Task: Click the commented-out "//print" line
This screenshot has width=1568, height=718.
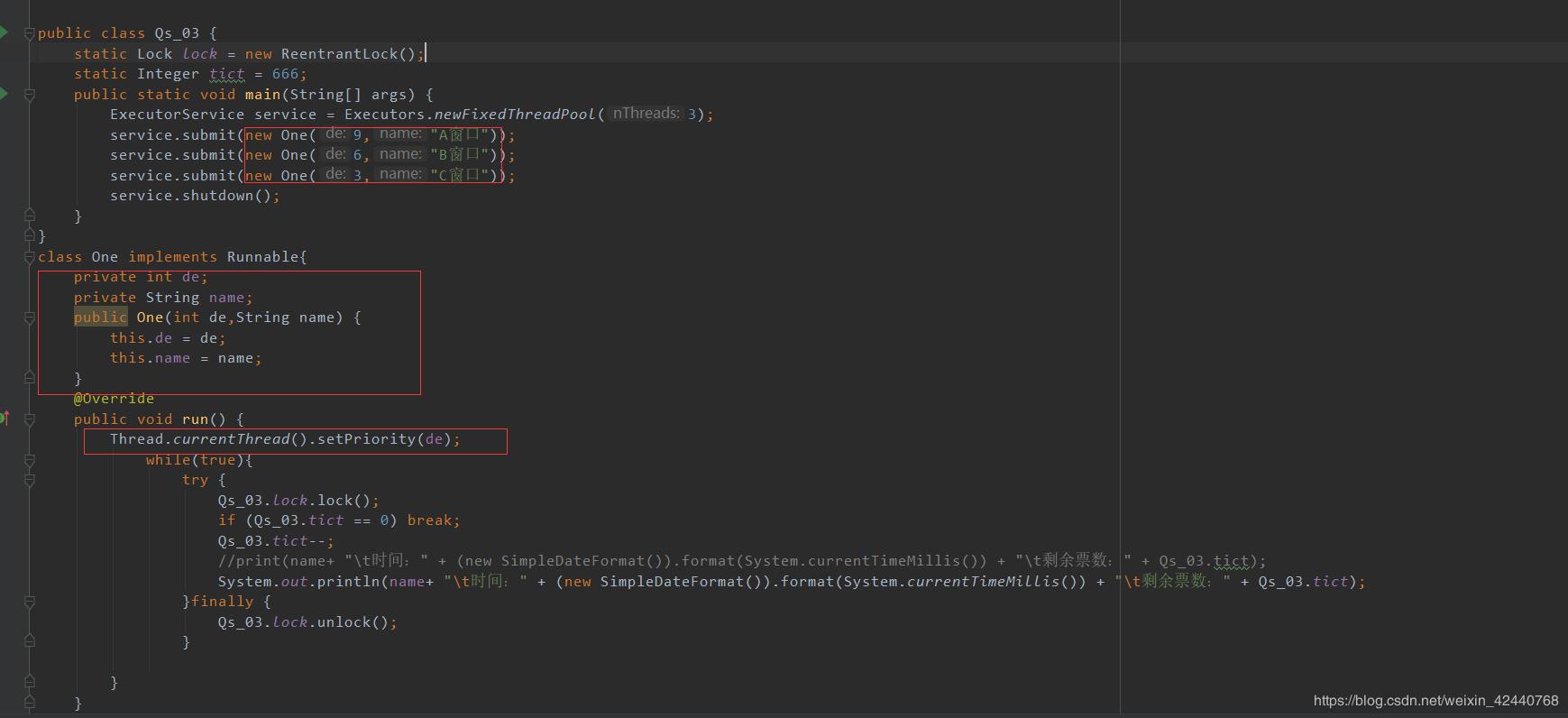Action: (742, 561)
